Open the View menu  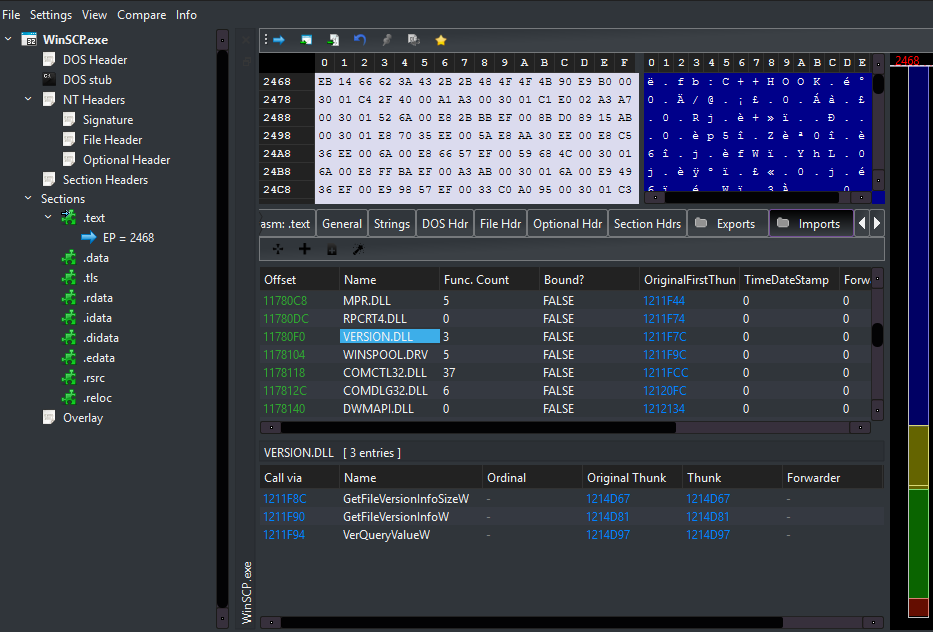tap(95, 15)
